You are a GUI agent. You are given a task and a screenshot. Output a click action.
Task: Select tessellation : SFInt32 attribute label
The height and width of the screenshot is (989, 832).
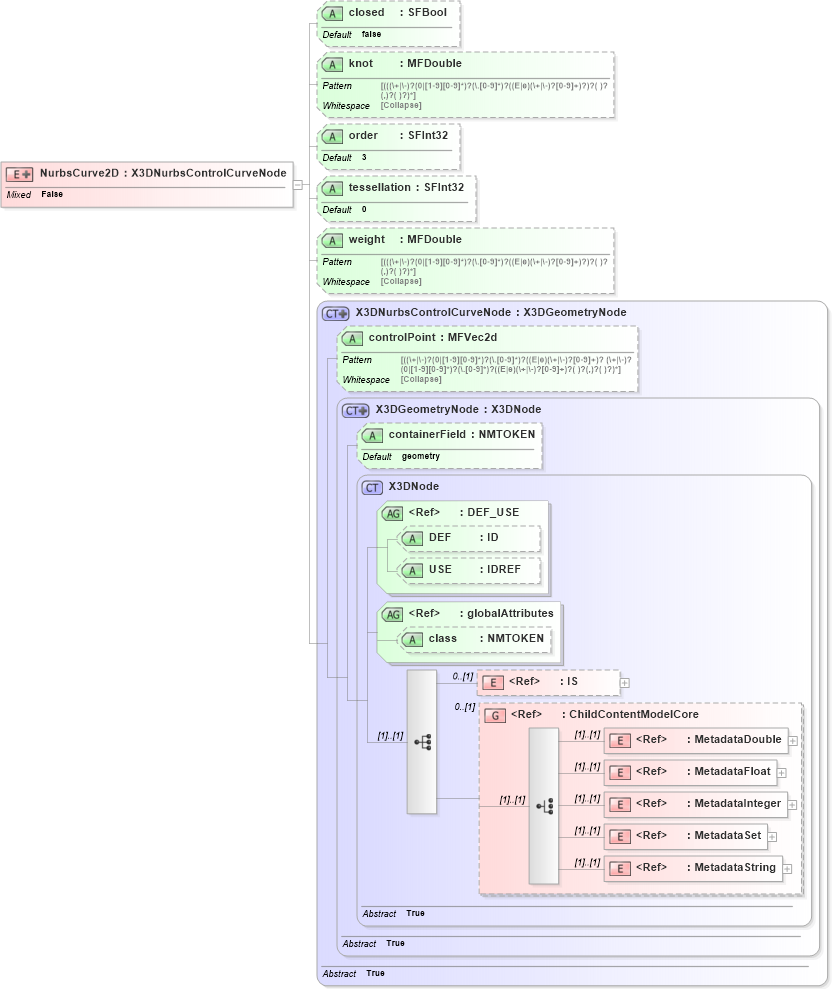[x=406, y=187]
